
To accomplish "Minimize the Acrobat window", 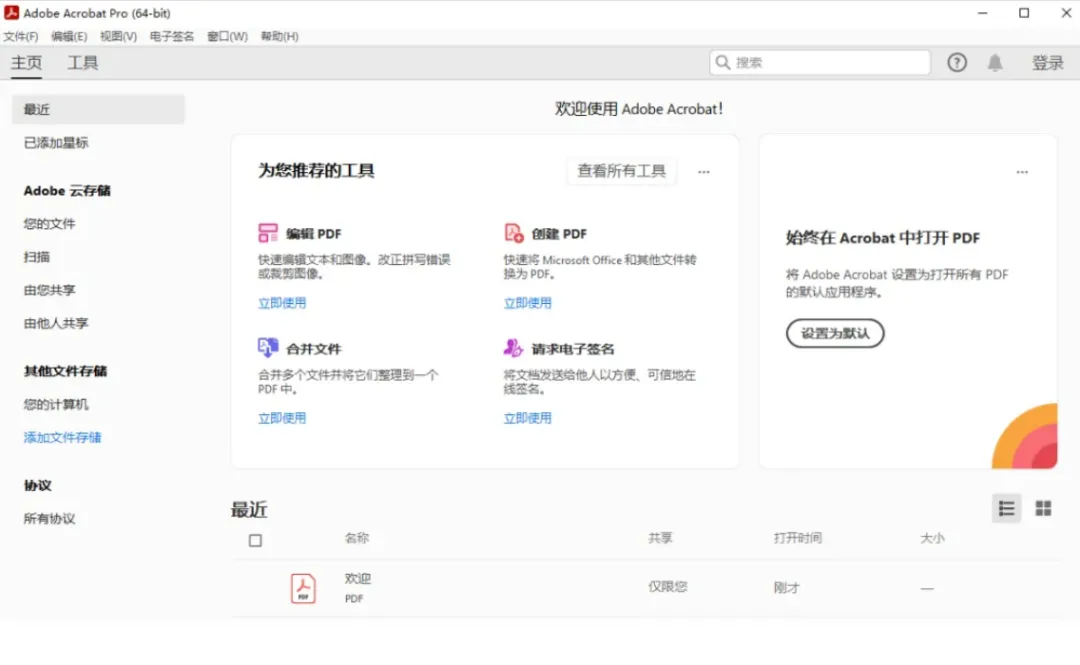I will coord(983,12).
